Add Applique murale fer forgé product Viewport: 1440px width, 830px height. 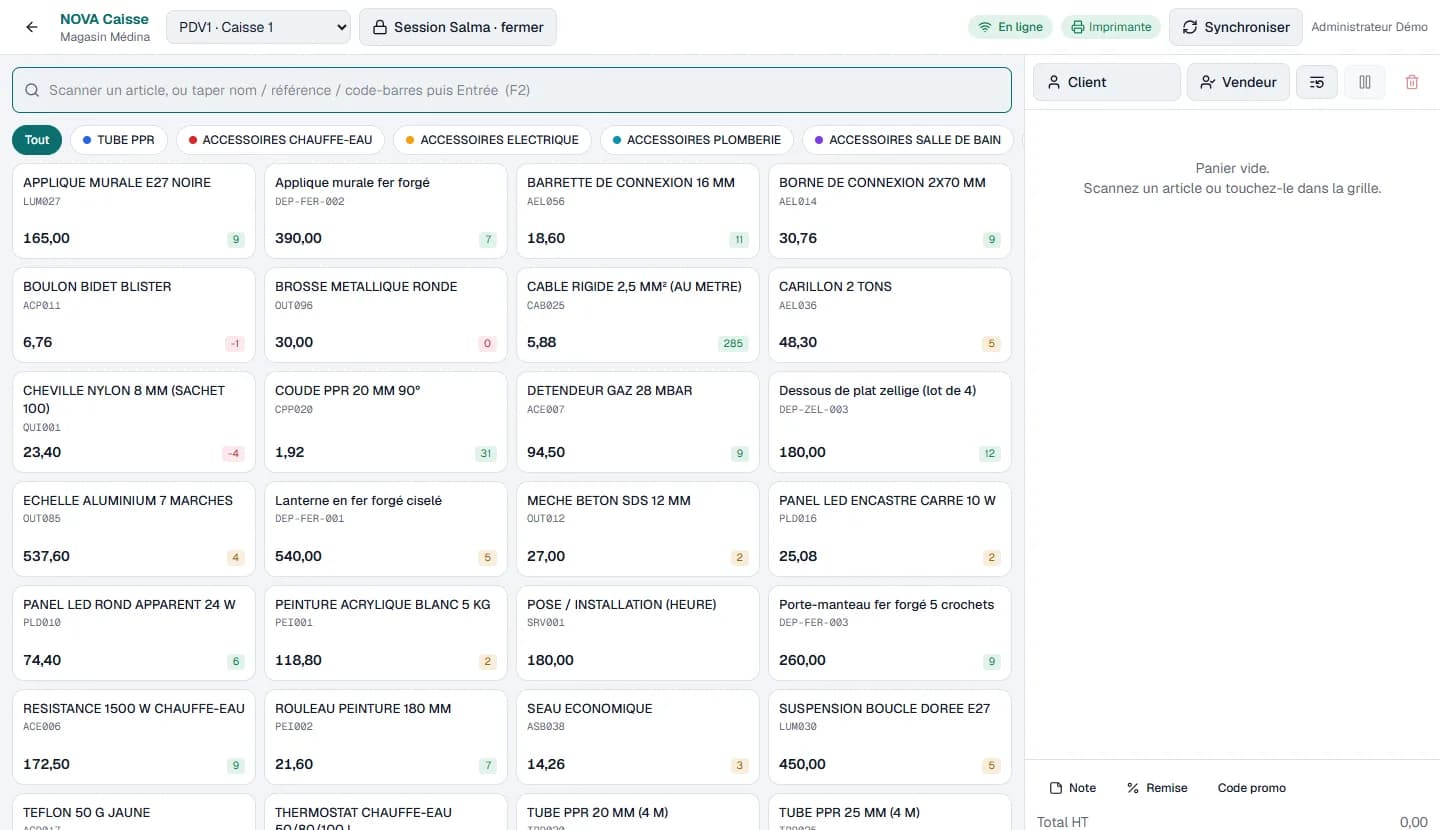pyautogui.click(x=386, y=211)
